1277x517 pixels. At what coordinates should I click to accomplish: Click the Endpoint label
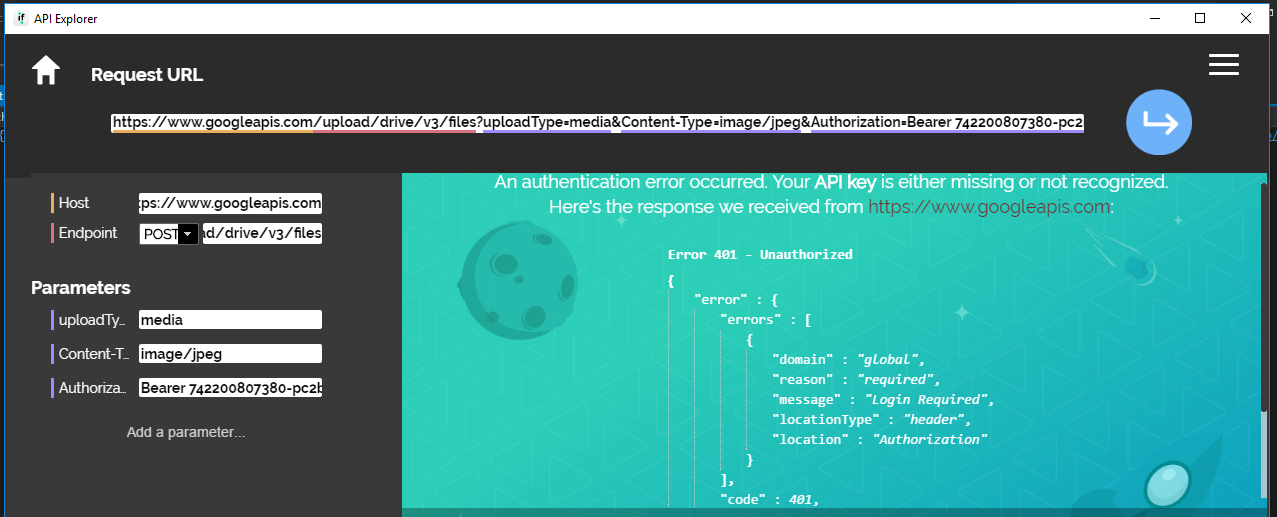pyautogui.click(x=89, y=233)
